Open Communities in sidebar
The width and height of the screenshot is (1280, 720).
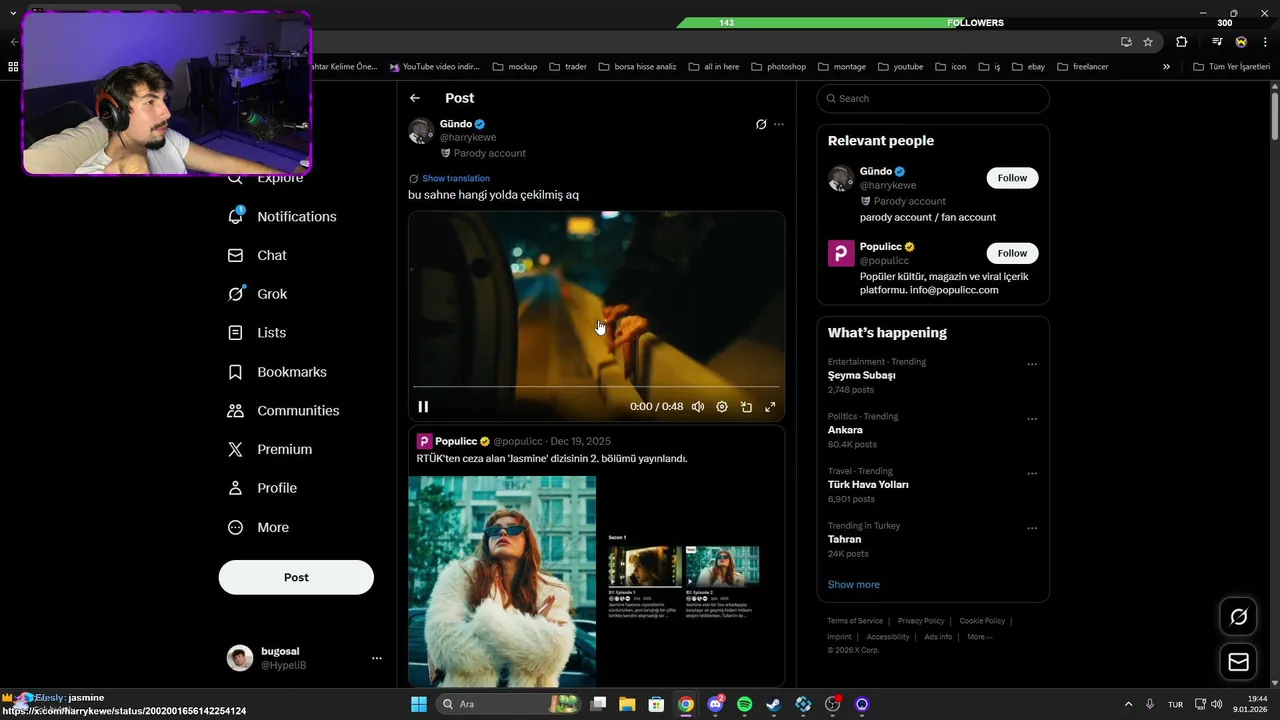coord(284,411)
